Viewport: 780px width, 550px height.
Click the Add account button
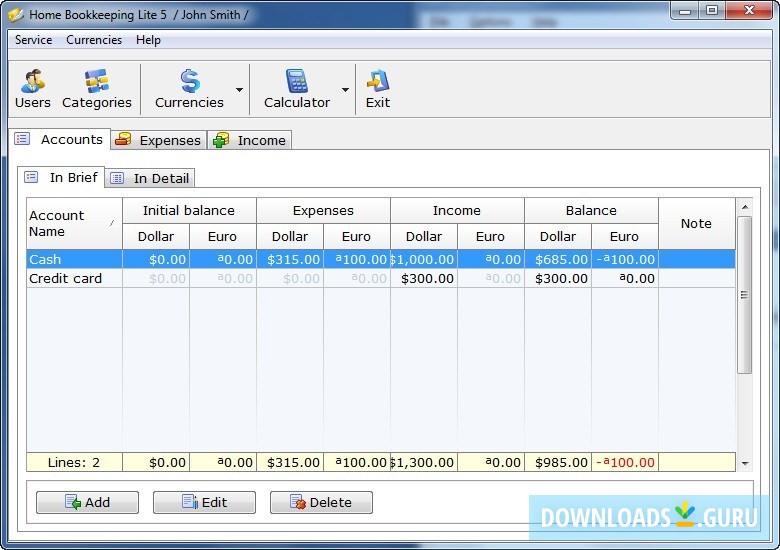click(x=88, y=502)
